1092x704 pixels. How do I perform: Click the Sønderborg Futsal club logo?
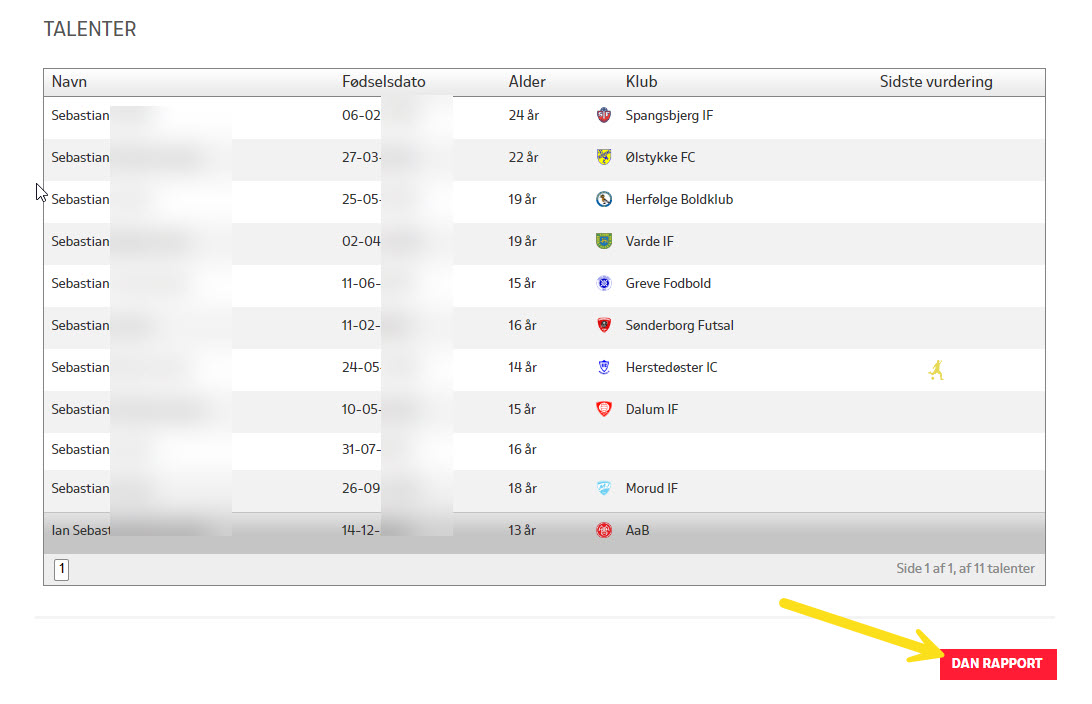coord(603,326)
